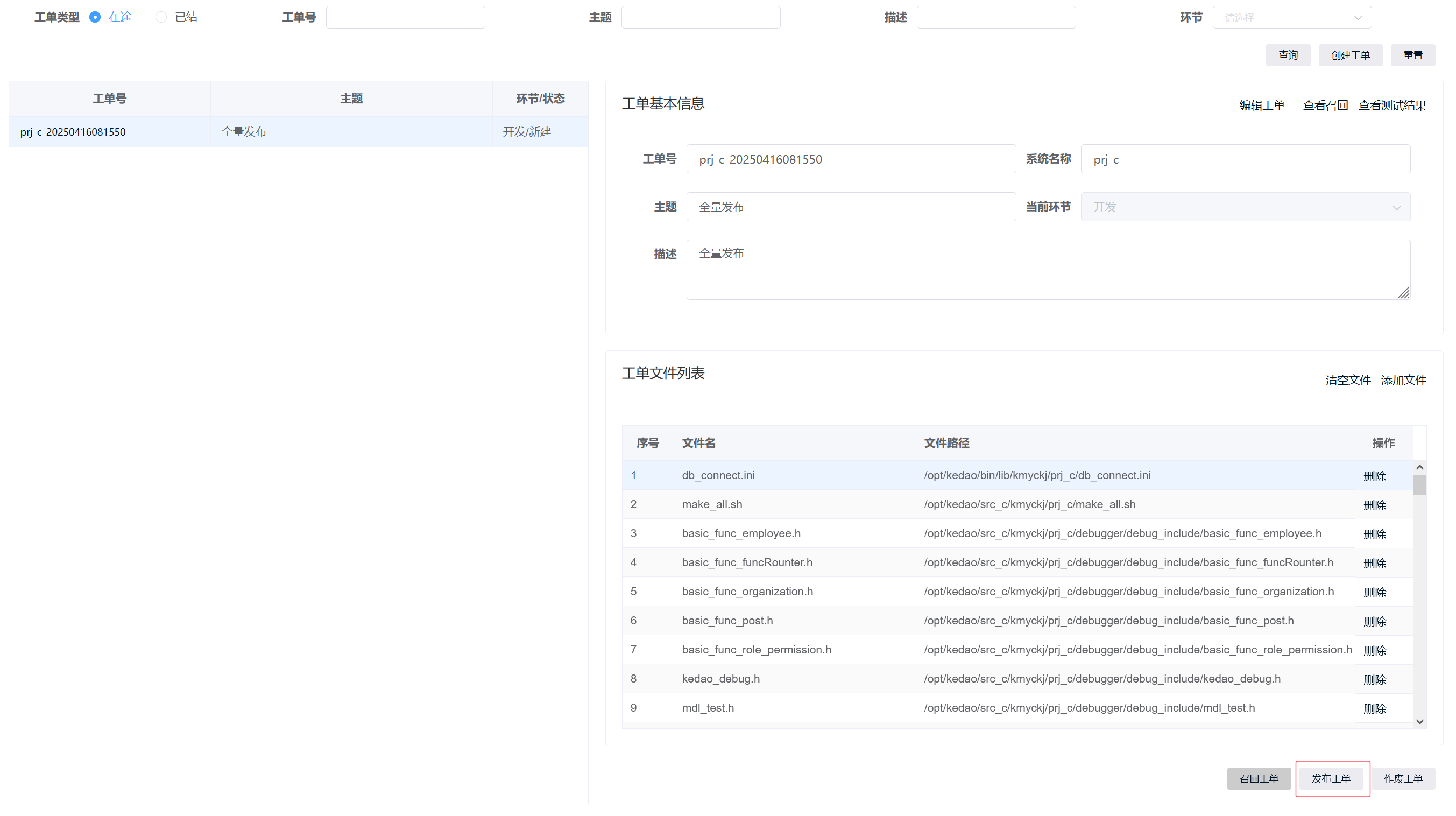The height and width of the screenshot is (816, 1456).
Task: Delete file kedao_debug.h
Action: coord(1374,679)
